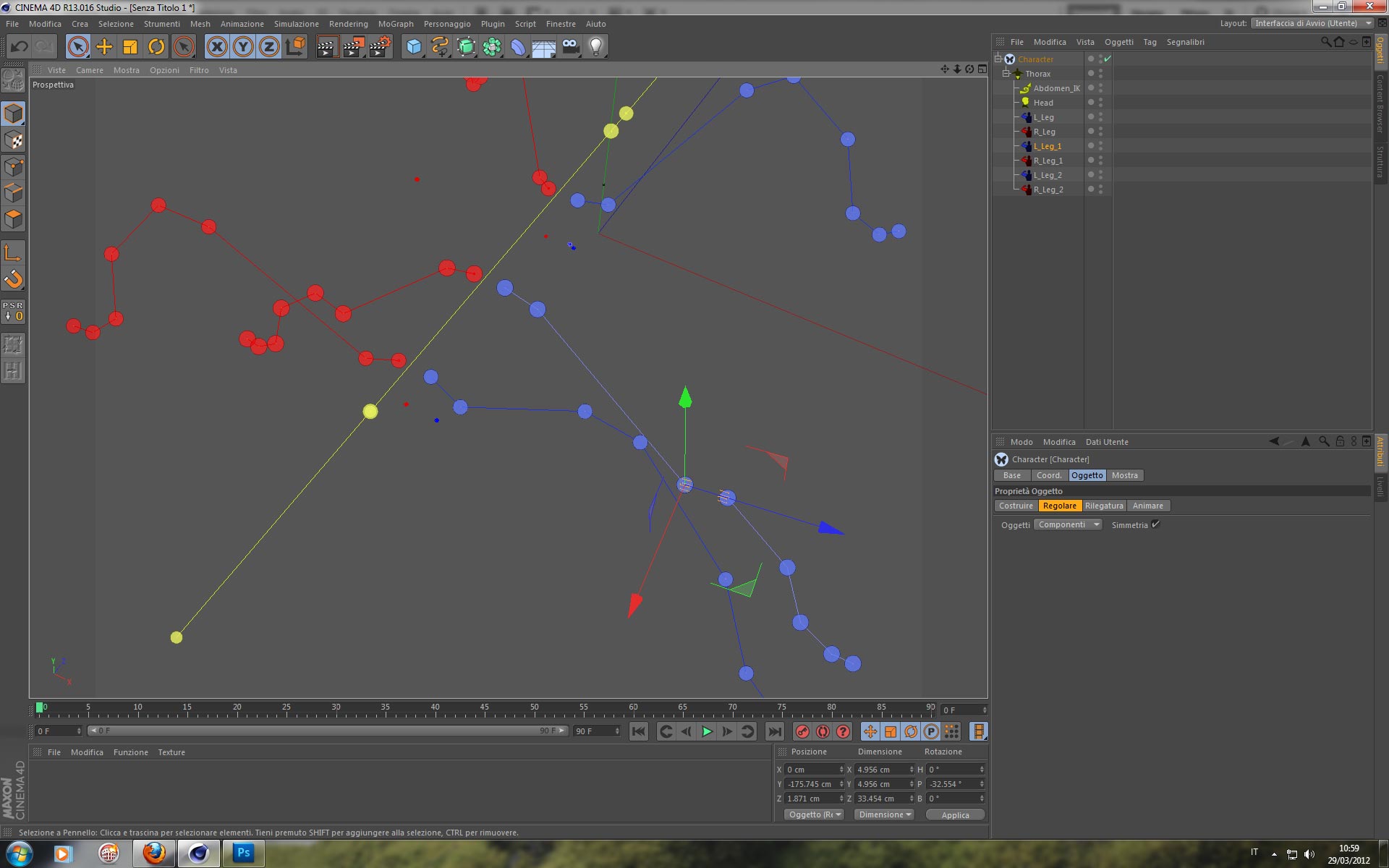Toggle the Simmetria checkbox
The image size is (1389, 868).
[x=1155, y=524]
